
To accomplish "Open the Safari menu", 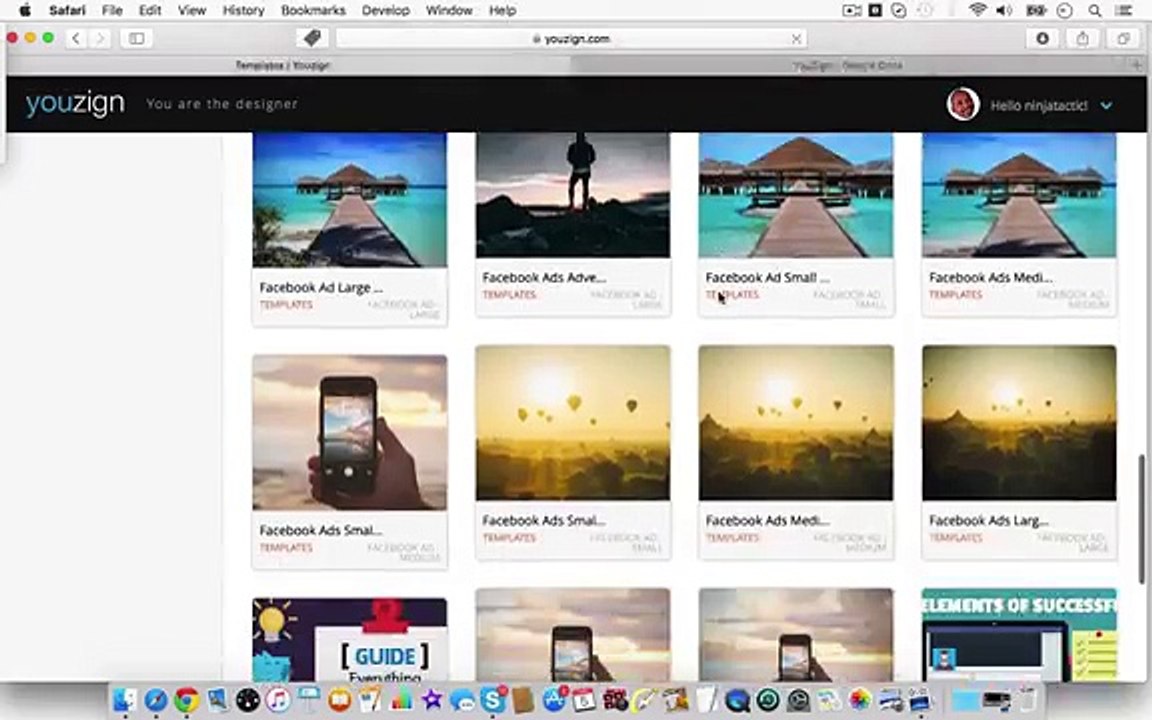I will (67, 10).
